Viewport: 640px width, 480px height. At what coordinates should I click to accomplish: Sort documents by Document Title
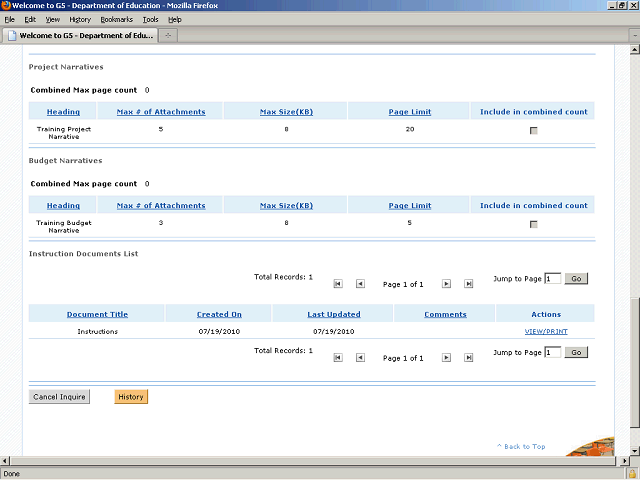click(x=98, y=314)
